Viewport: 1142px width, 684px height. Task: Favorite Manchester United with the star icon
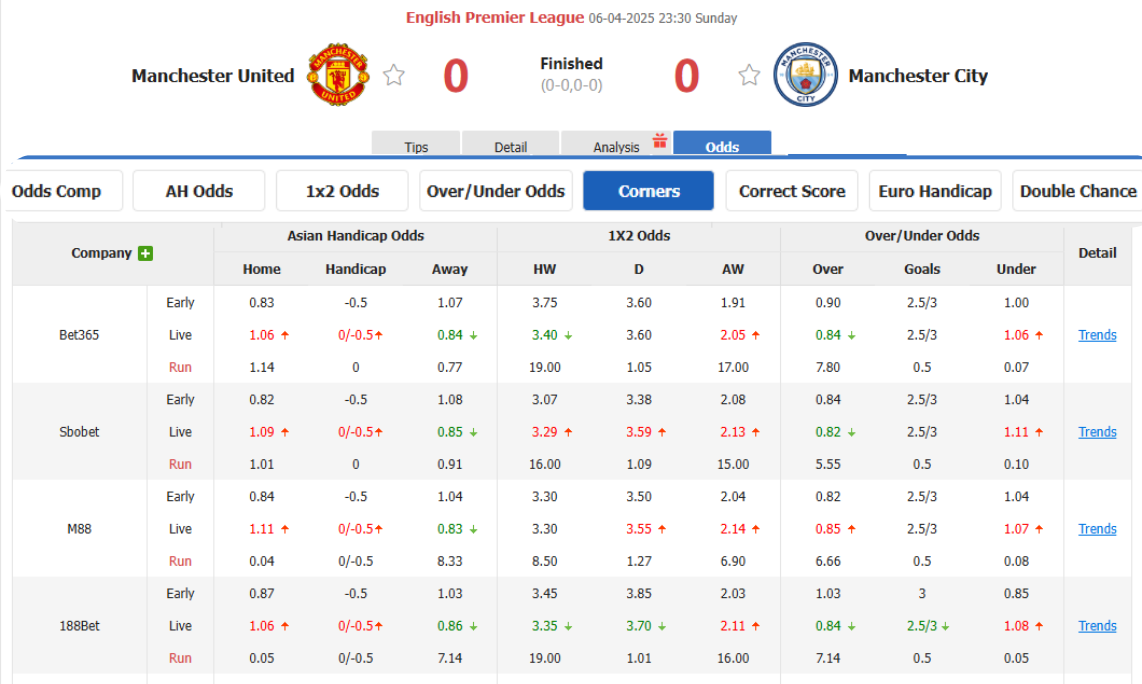point(394,75)
